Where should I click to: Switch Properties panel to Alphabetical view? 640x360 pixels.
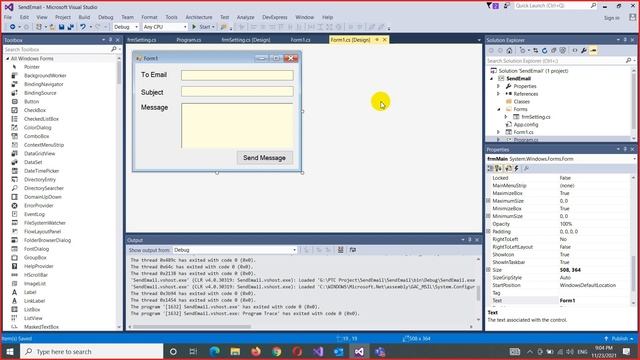pos(498,168)
